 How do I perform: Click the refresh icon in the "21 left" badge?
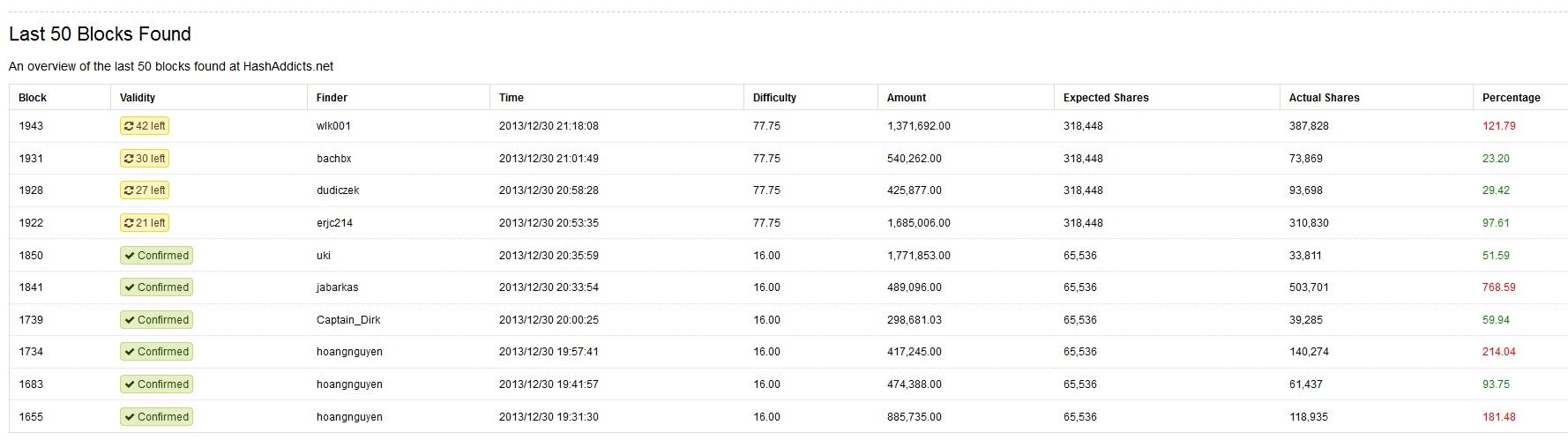click(129, 223)
